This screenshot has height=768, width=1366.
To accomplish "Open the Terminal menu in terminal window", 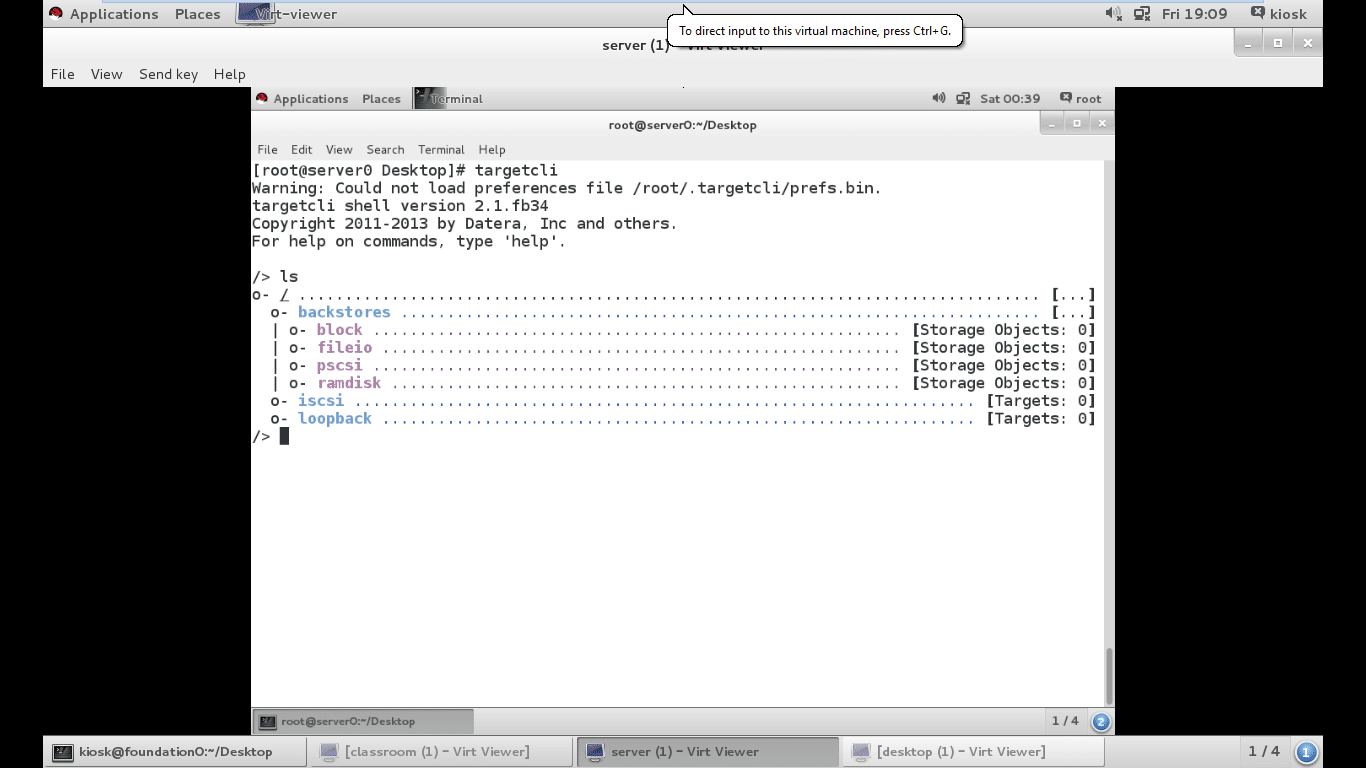I will tap(441, 149).
